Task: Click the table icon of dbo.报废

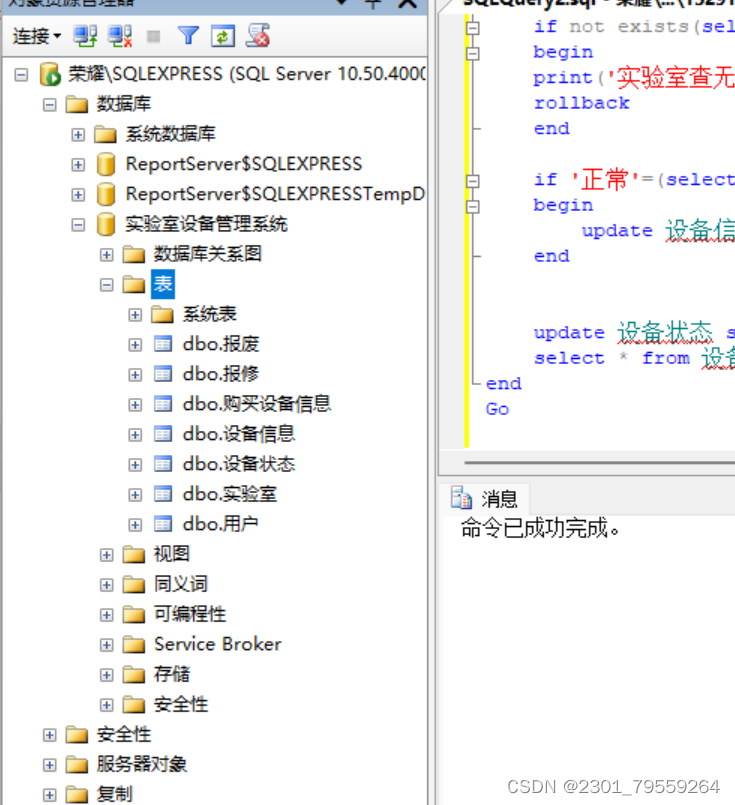Action: pos(163,344)
